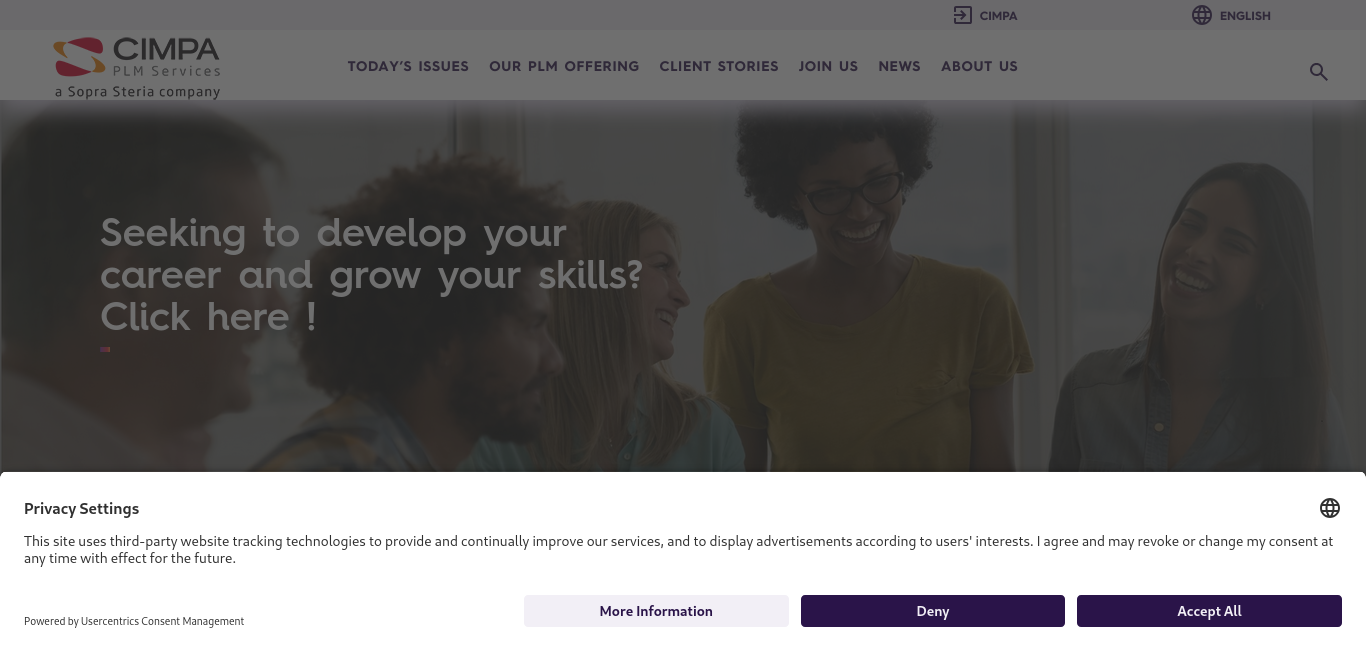Click the CIMPA text link at top
The image size is (1366, 651).
[998, 16]
